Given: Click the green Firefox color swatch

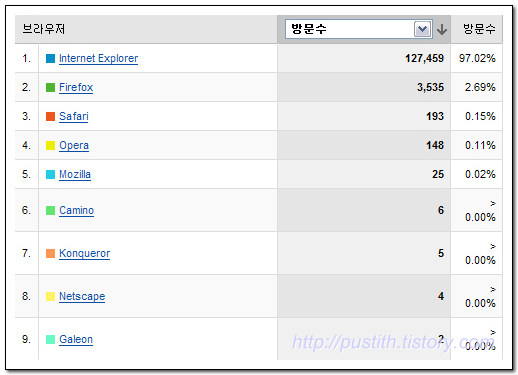Looking at the screenshot, I should click(50, 88).
